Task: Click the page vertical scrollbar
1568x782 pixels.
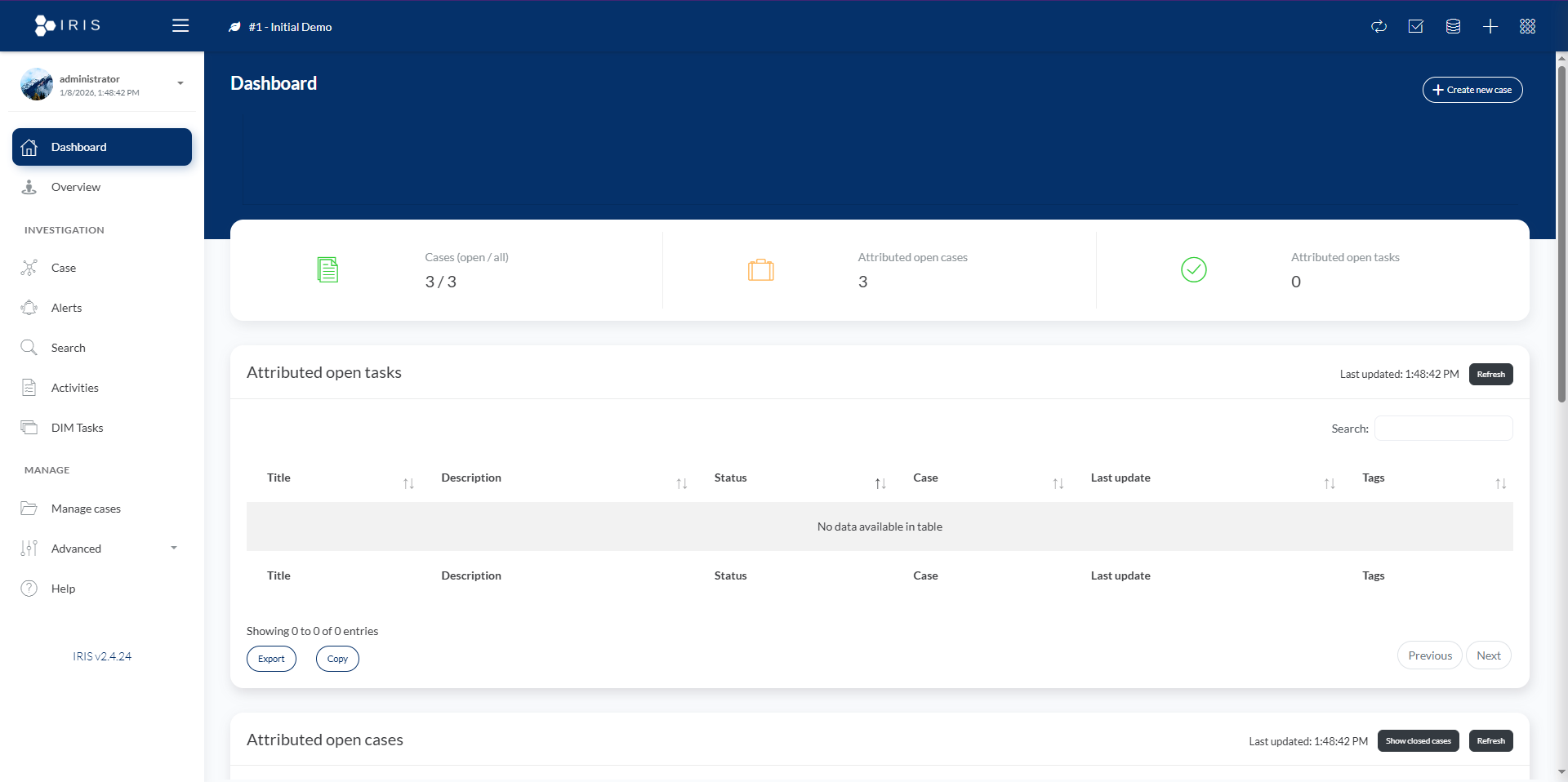Action: pos(1561,233)
